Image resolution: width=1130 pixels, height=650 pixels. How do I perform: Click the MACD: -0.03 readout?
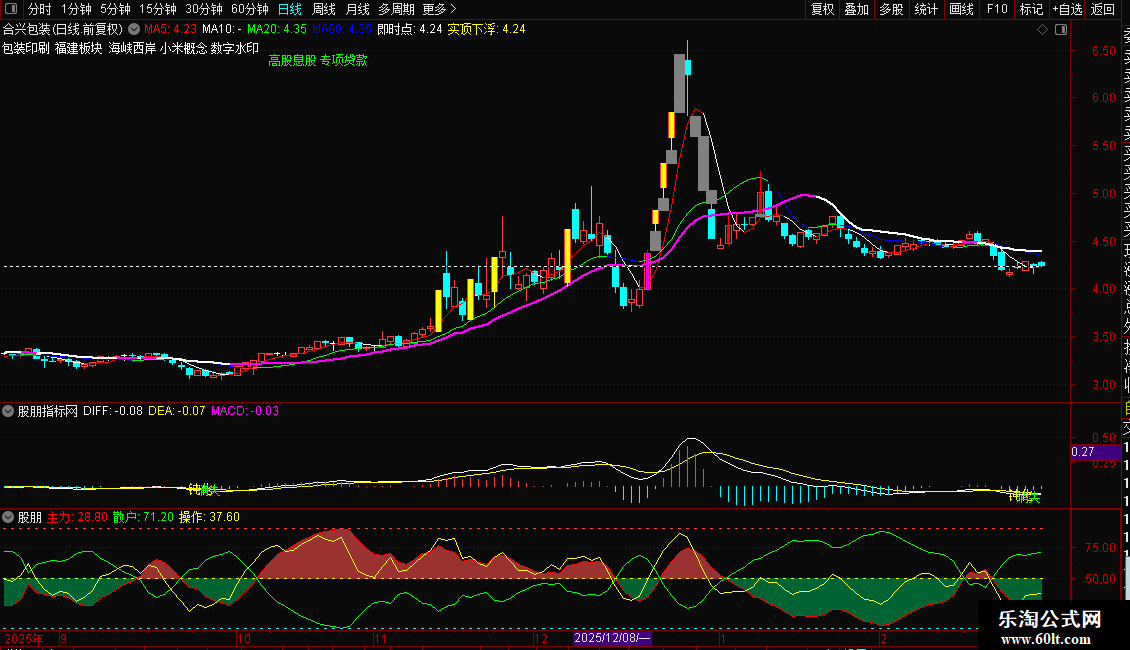[245, 411]
